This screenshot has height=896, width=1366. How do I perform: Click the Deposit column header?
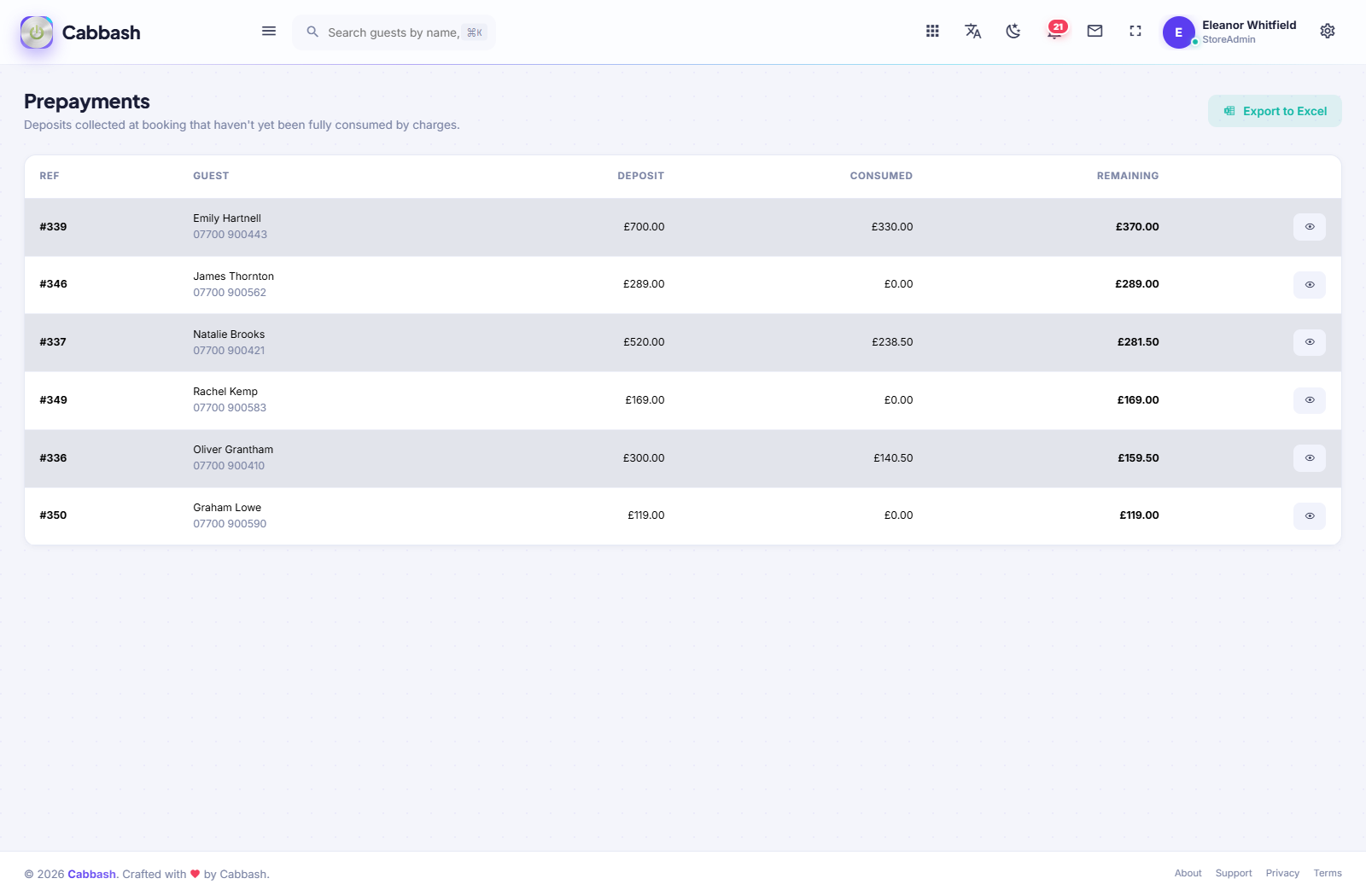[640, 176]
